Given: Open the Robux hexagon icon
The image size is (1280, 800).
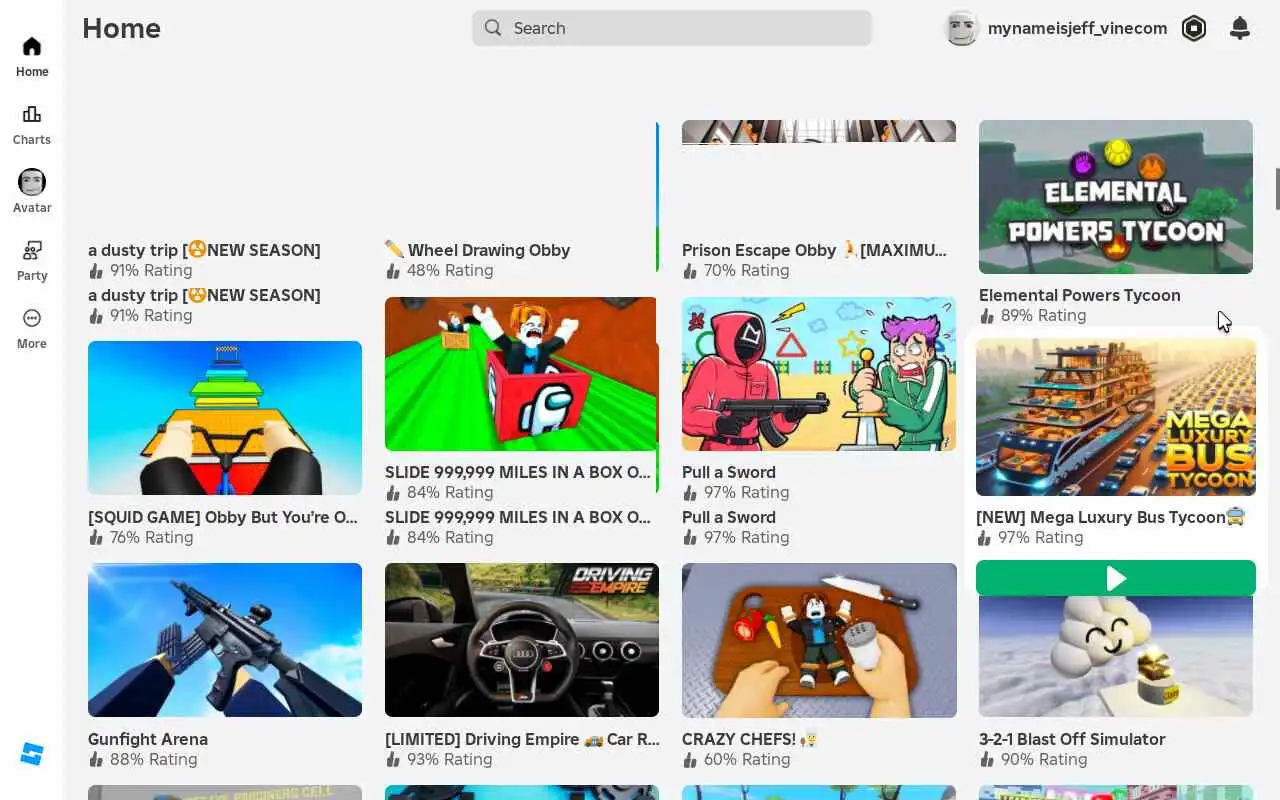Looking at the screenshot, I should coord(1194,28).
